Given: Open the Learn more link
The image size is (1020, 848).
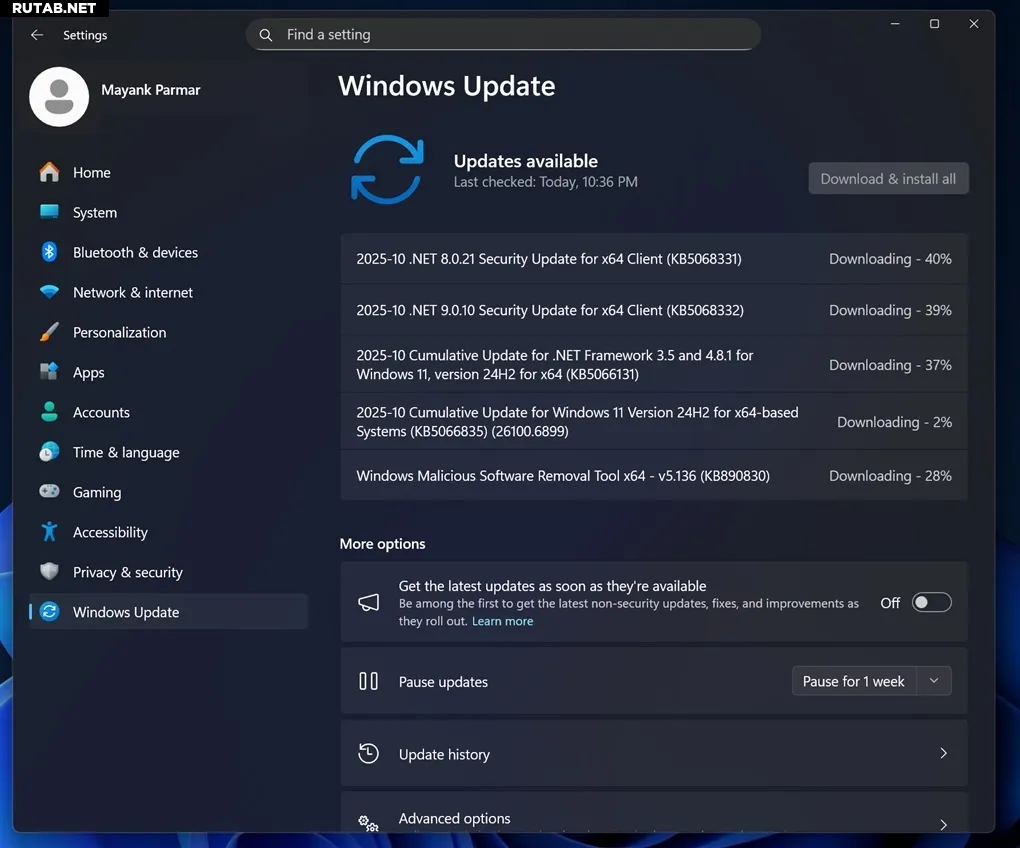Looking at the screenshot, I should [x=502, y=621].
